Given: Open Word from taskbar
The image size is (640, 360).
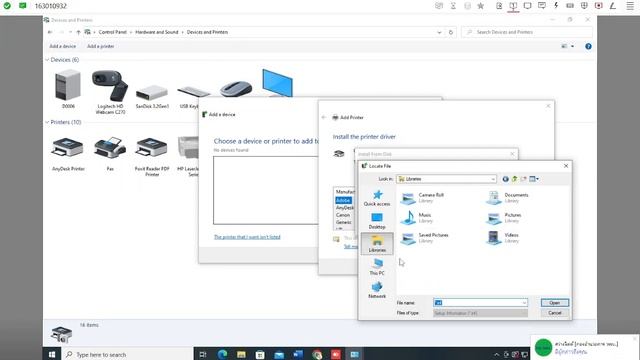Looking at the screenshot, I should pos(298,354).
